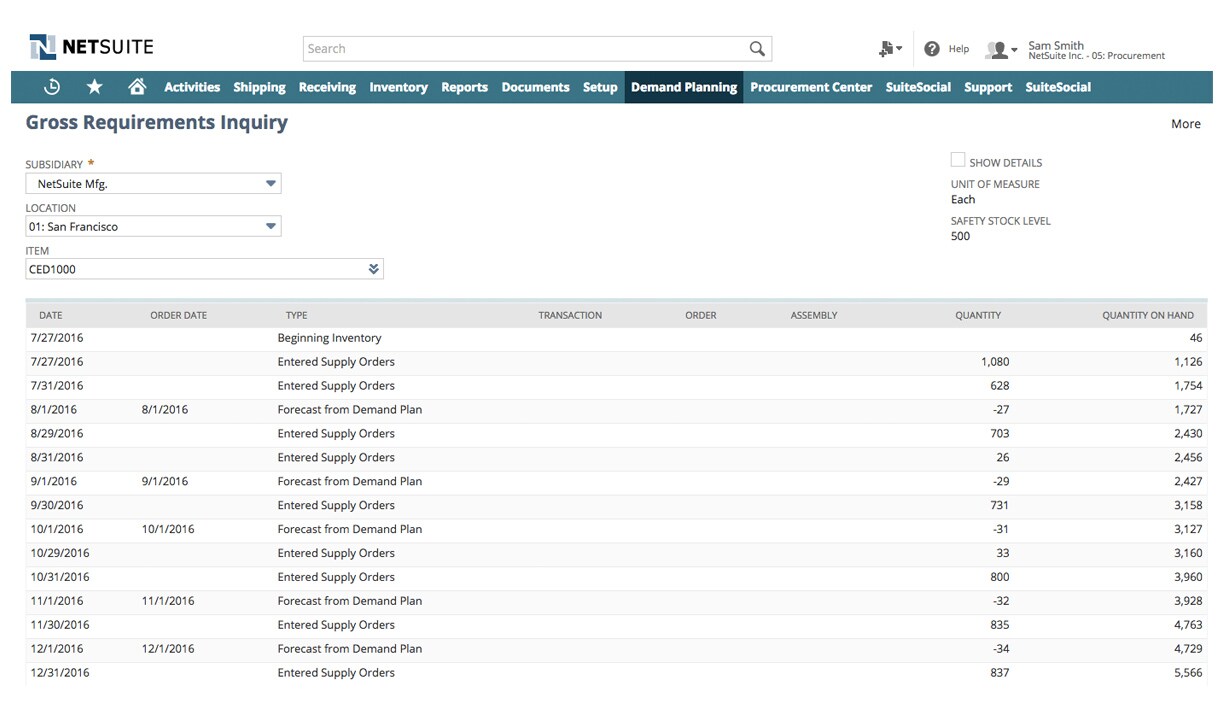Click the Gross Requirements Inquiry page title
This screenshot has height=715, width=1224.
point(156,123)
